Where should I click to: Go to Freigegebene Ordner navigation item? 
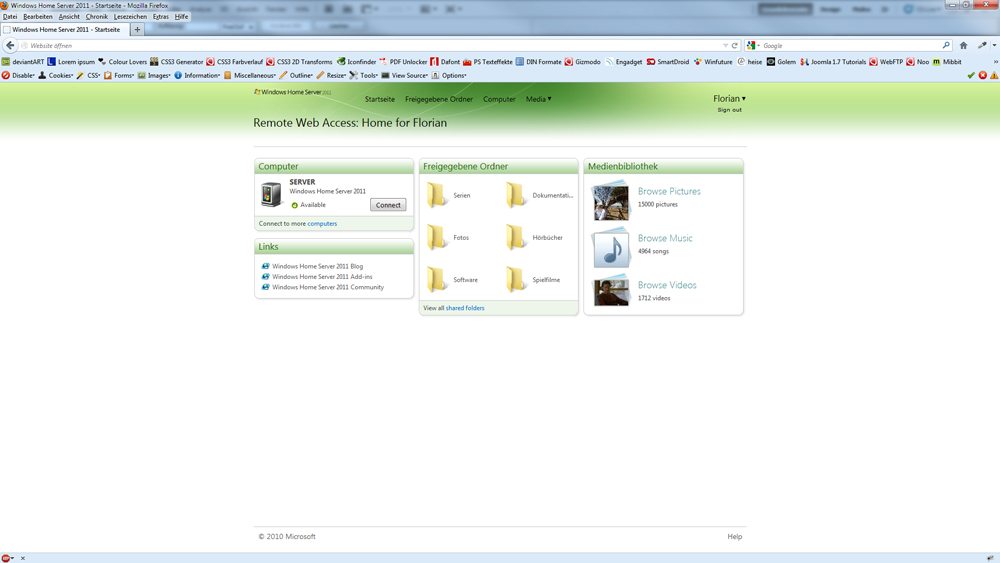[439, 99]
